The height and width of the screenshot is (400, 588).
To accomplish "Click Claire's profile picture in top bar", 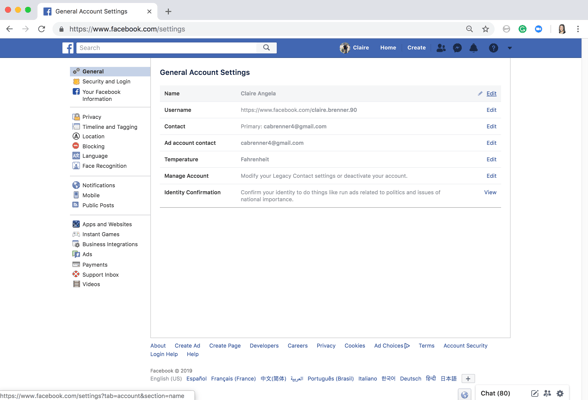I will 345,48.
